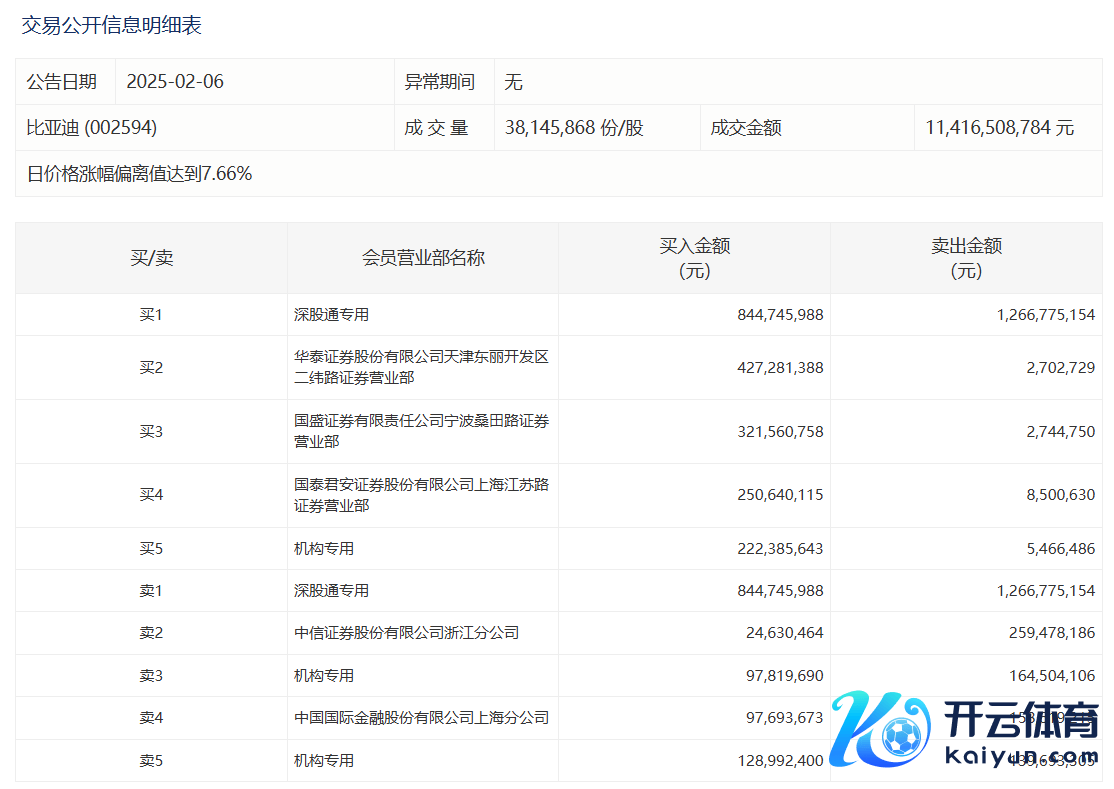Click the 会员营业部名称 column header
This screenshot has height=789, width=1114.
tap(423, 258)
